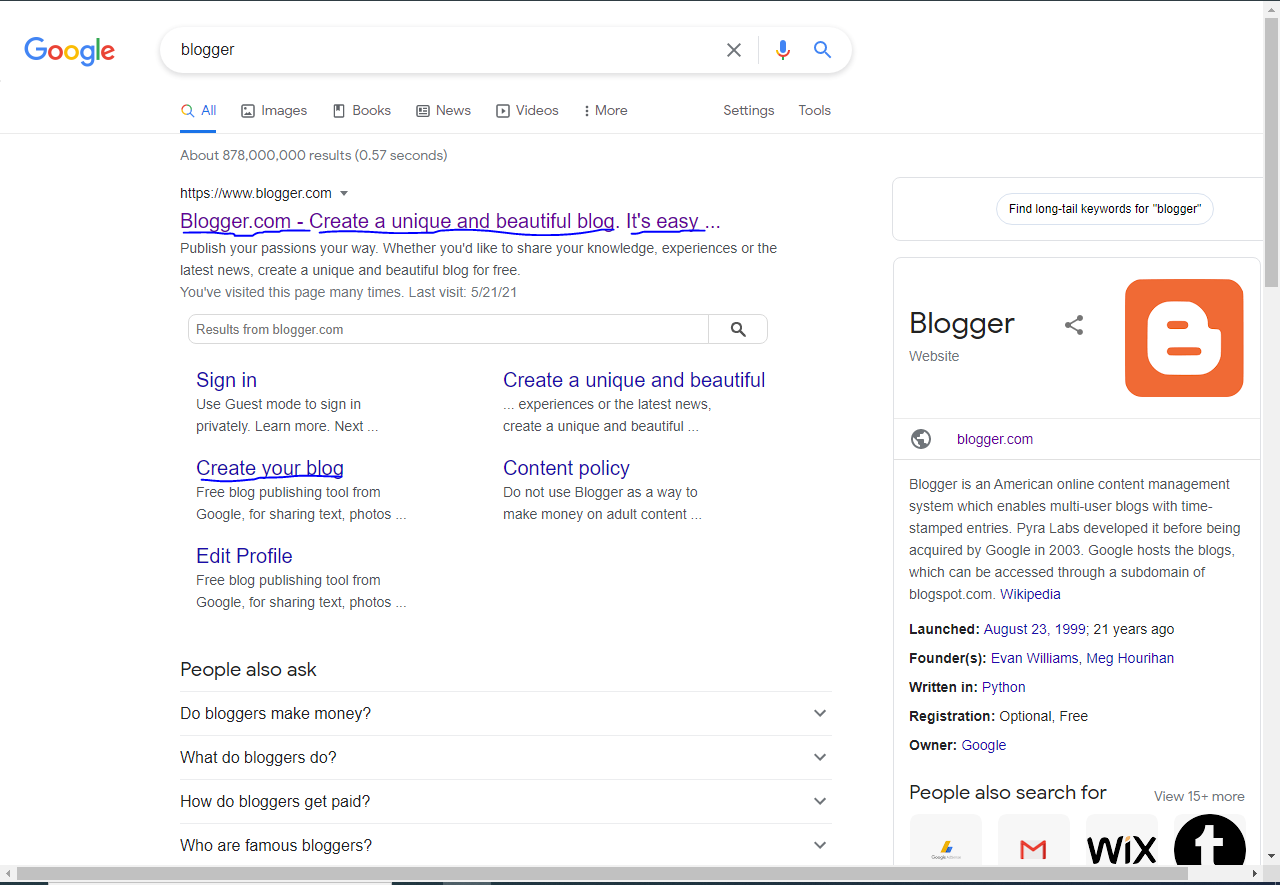Open the Meg Hourihan founder link
The image size is (1280, 885).
point(1130,658)
